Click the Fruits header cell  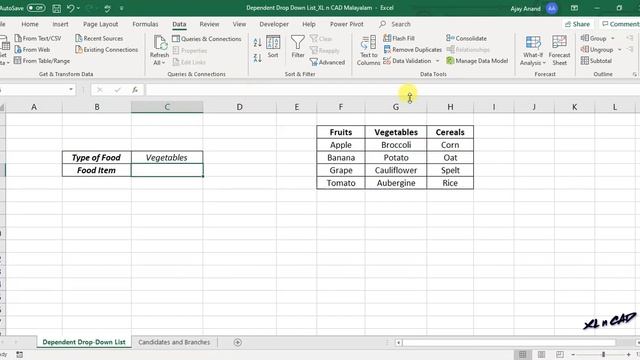(341, 132)
